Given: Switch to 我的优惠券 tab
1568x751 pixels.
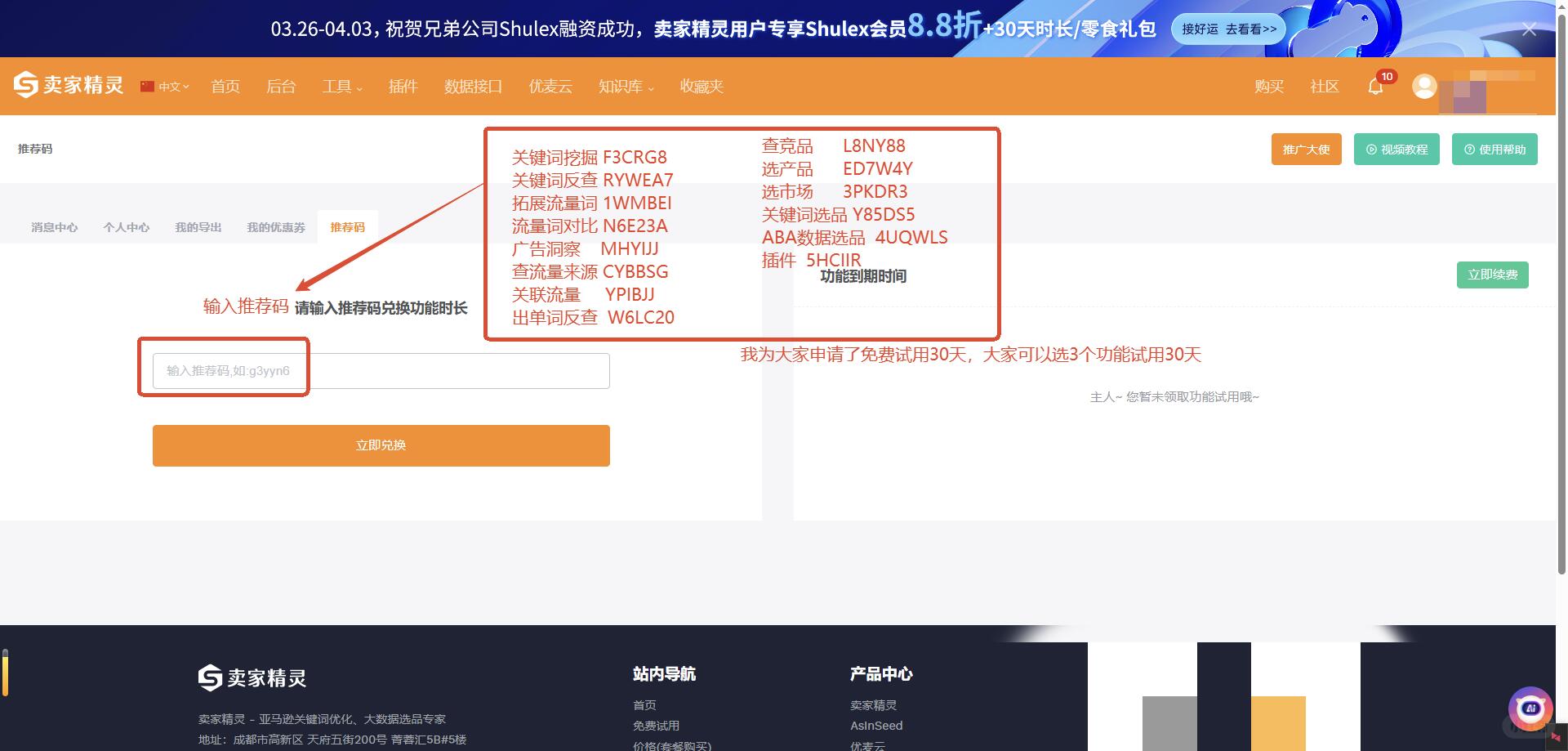Looking at the screenshot, I should (276, 227).
